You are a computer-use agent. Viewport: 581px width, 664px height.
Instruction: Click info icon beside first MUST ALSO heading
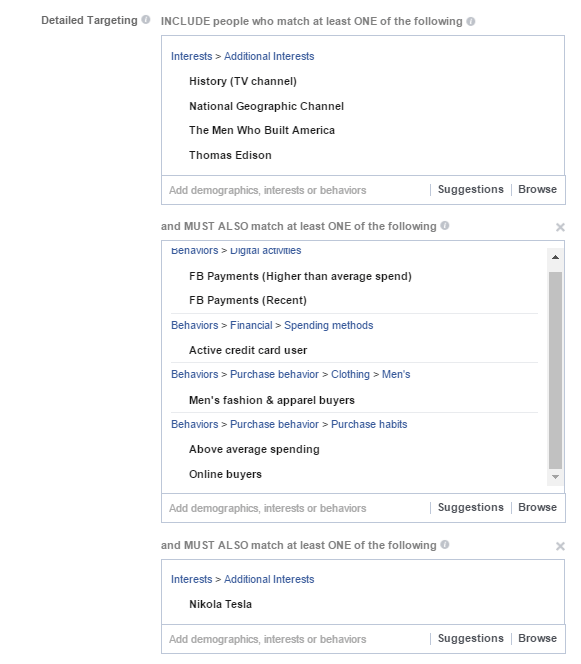click(445, 225)
